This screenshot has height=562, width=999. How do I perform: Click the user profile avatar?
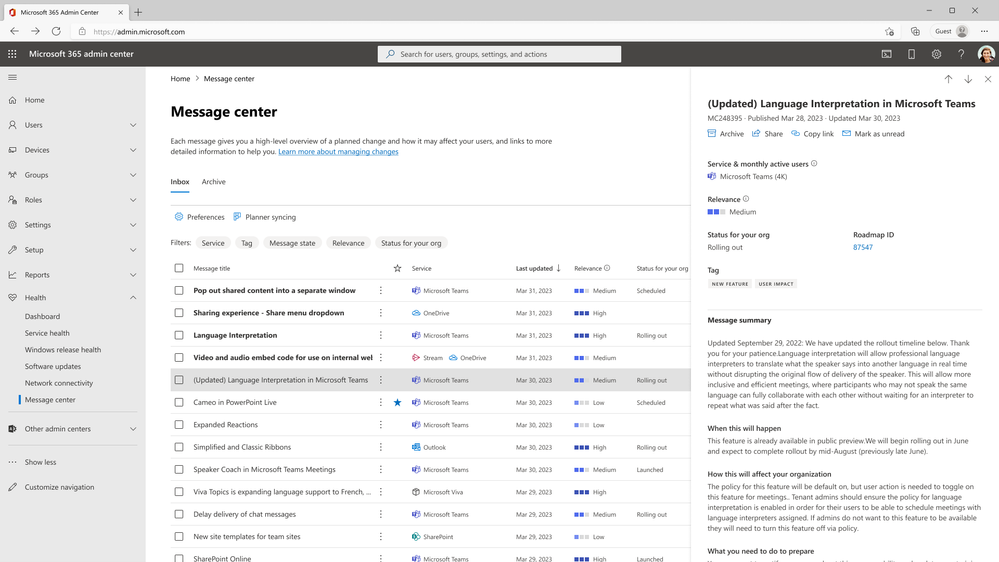[986, 54]
